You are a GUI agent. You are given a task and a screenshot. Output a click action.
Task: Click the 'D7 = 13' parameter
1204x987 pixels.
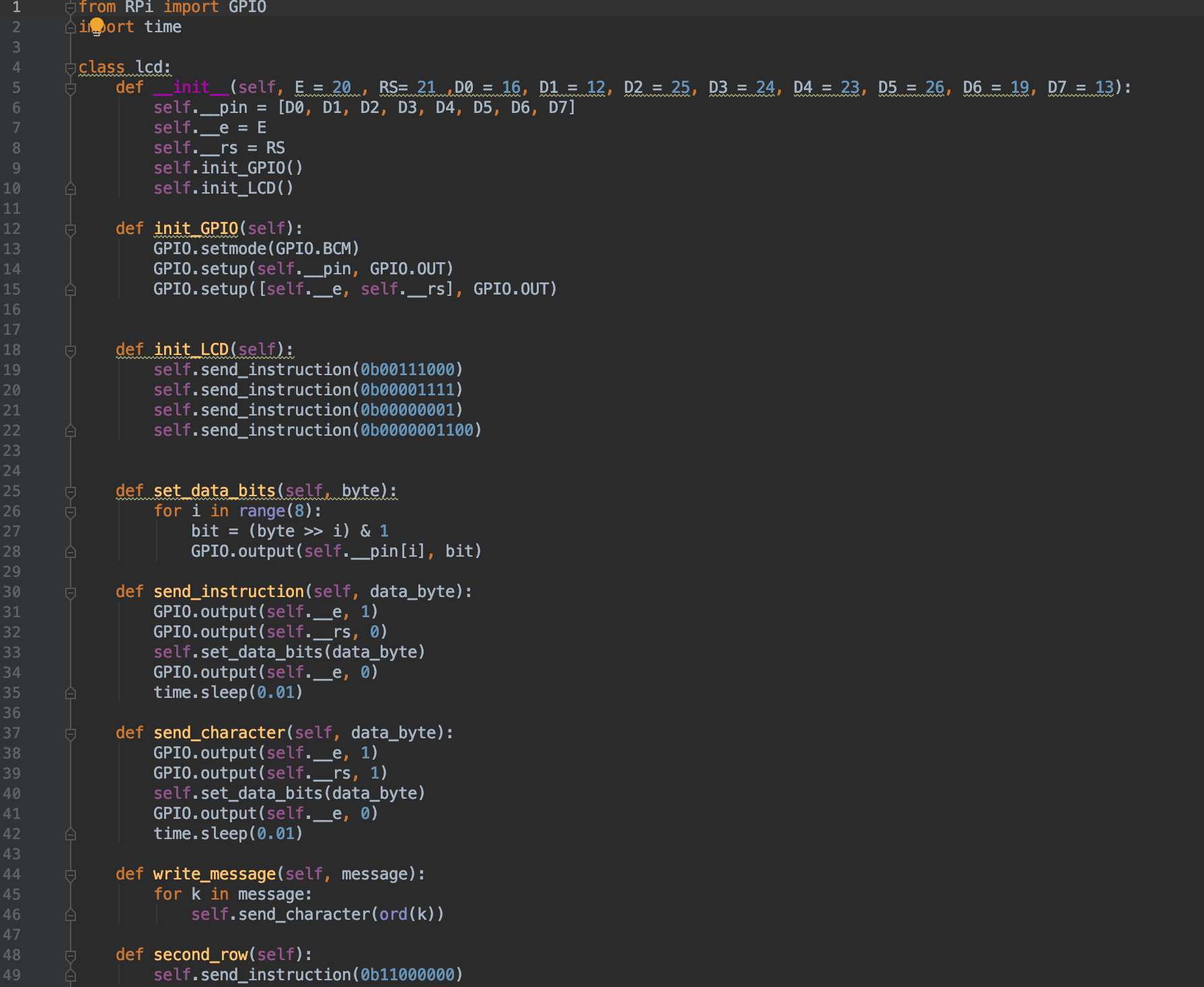pyautogui.click(x=1081, y=87)
